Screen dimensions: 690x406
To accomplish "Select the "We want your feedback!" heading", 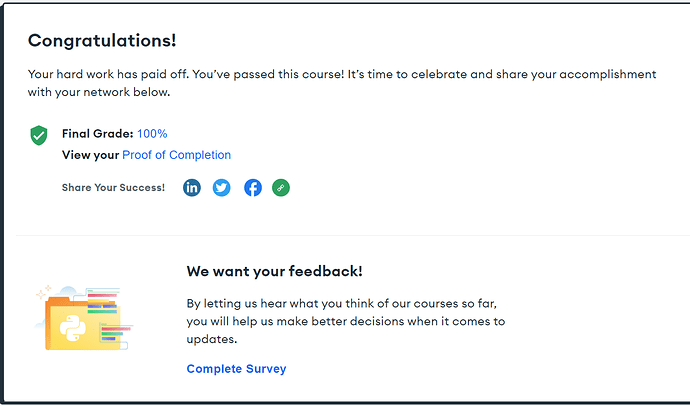I will pos(274,271).
